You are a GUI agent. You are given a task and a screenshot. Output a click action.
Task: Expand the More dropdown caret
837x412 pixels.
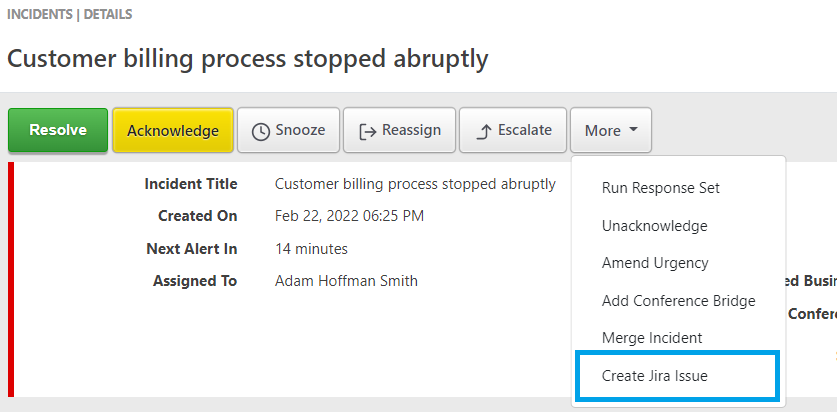[633, 130]
